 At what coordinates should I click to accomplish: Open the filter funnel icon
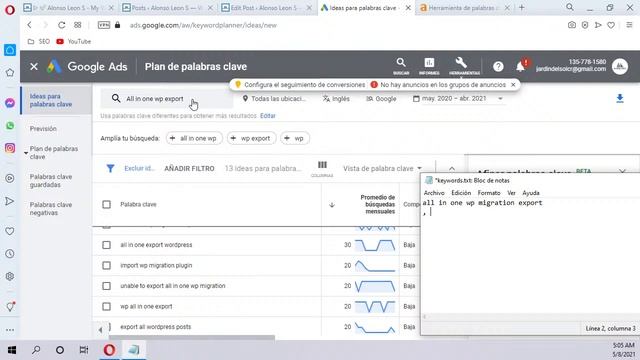(x=110, y=168)
